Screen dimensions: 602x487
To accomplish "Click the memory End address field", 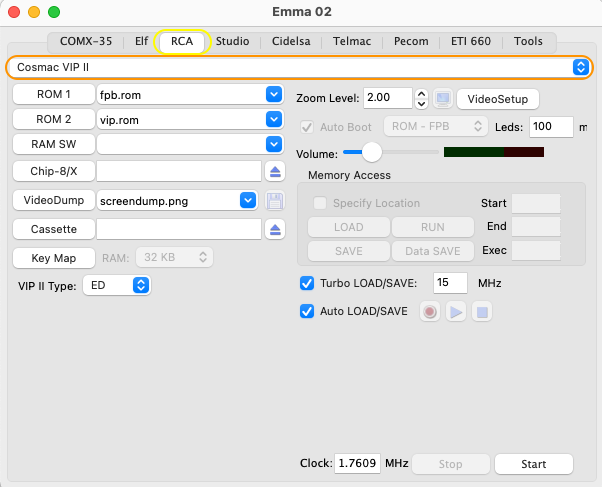I will pos(536,227).
